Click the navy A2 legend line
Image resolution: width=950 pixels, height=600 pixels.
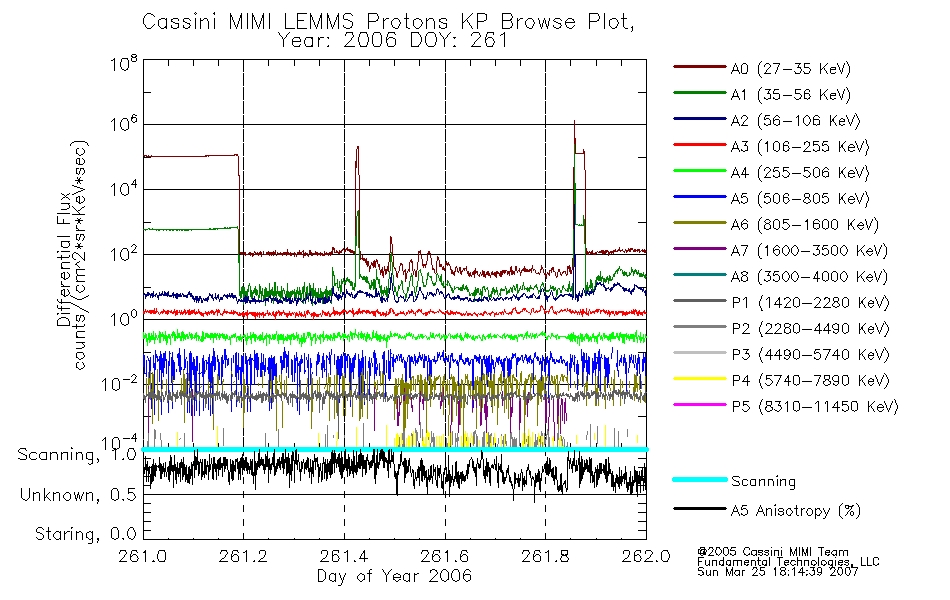coord(700,119)
